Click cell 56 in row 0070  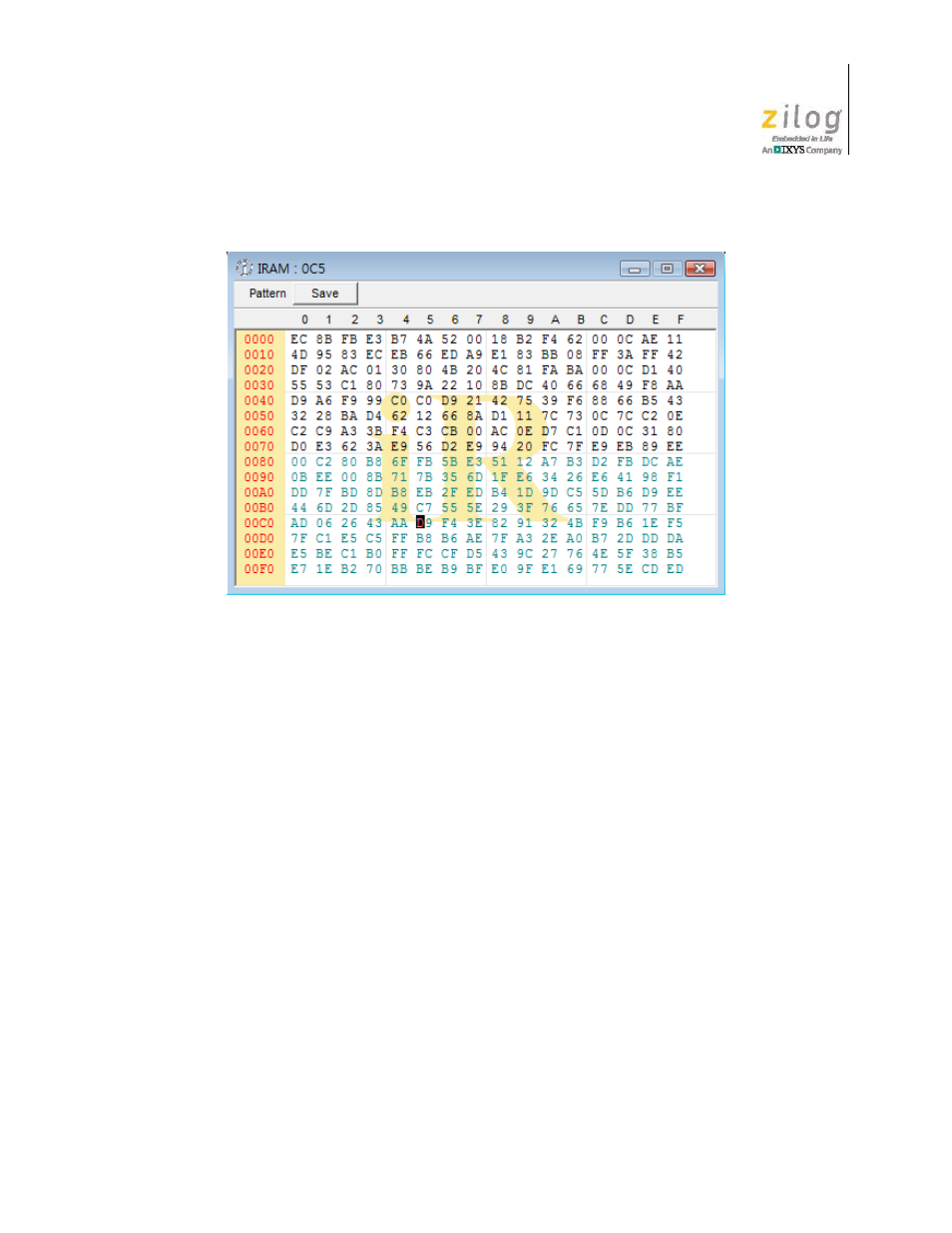pyautogui.click(x=424, y=446)
